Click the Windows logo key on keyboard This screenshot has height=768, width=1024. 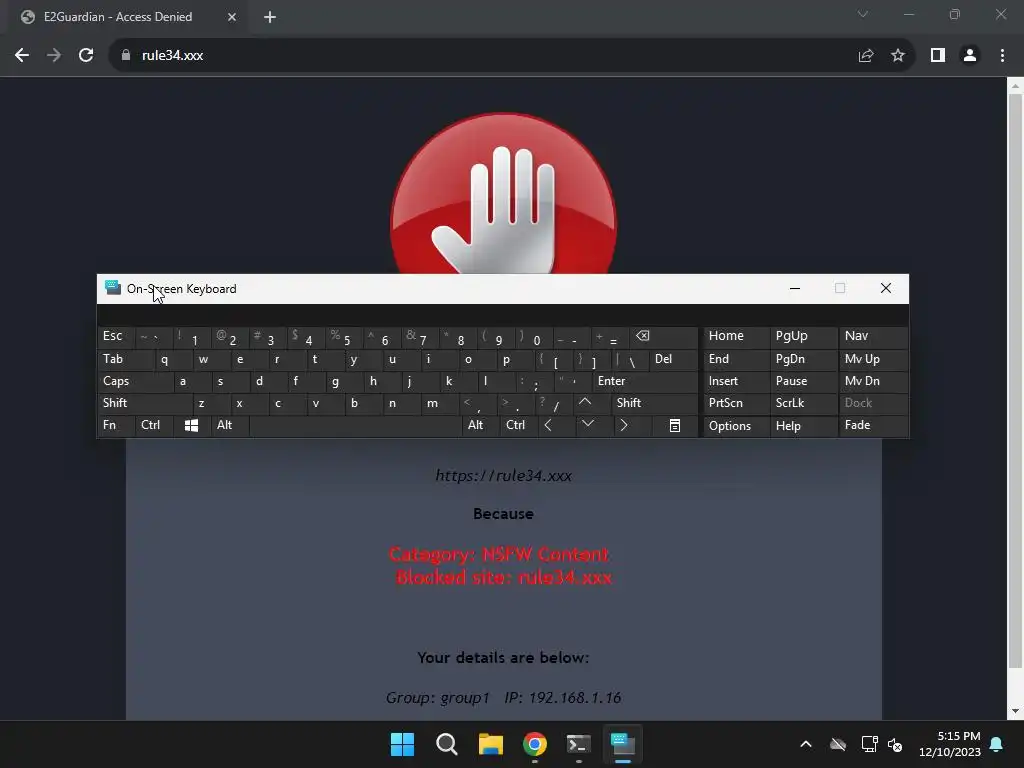click(x=191, y=425)
